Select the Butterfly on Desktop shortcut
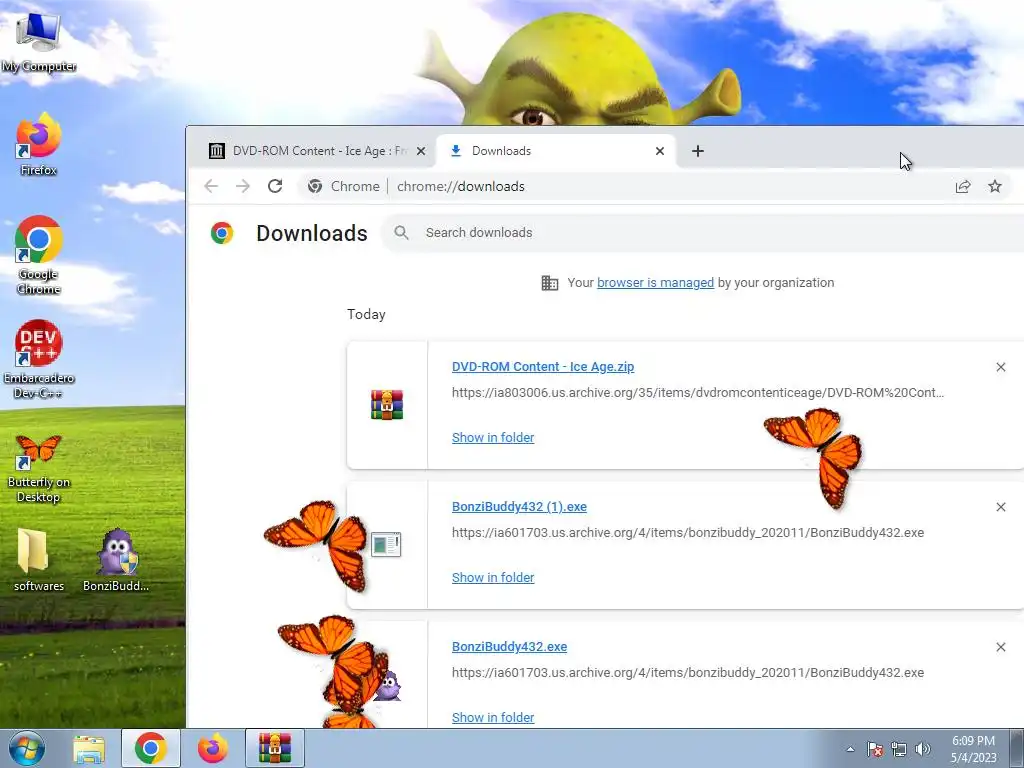This screenshot has width=1024, height=768. coord(38,468)
